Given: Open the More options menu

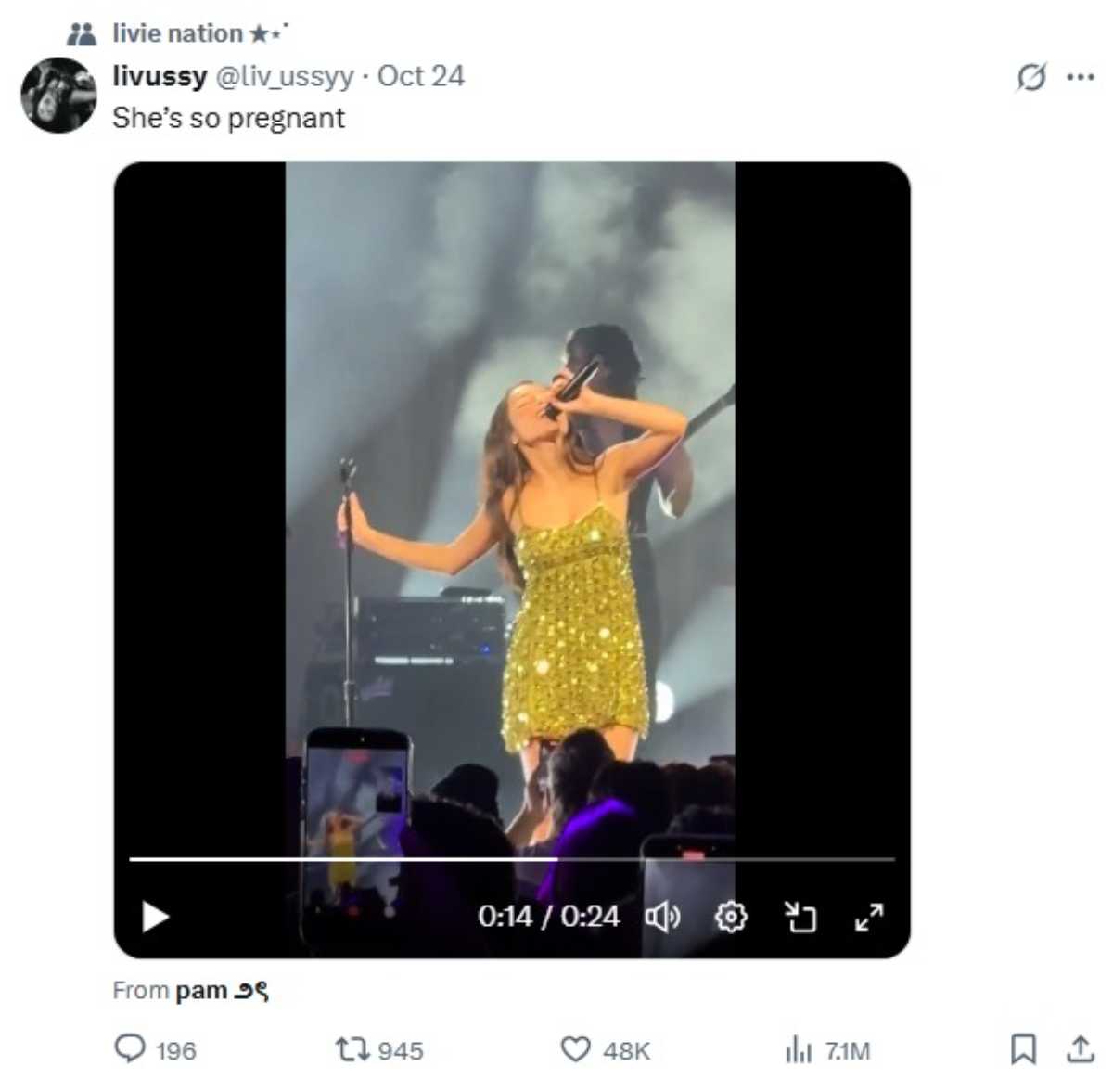Looking at the screenshot, I should click(x=1081, y=77).
